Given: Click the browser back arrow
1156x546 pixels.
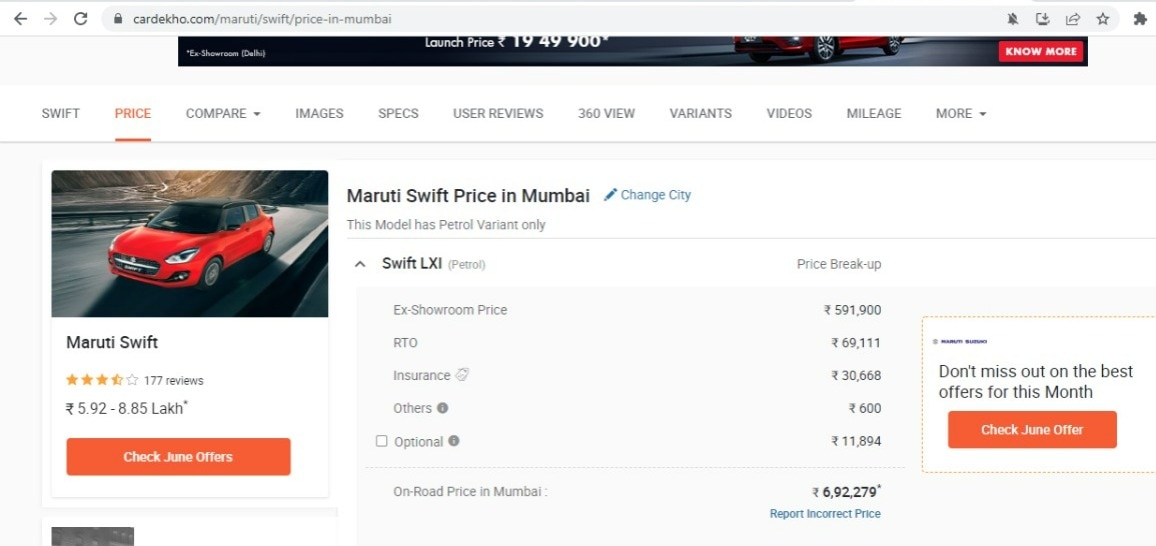Looking at the screenshot, I should pos(20,19).
